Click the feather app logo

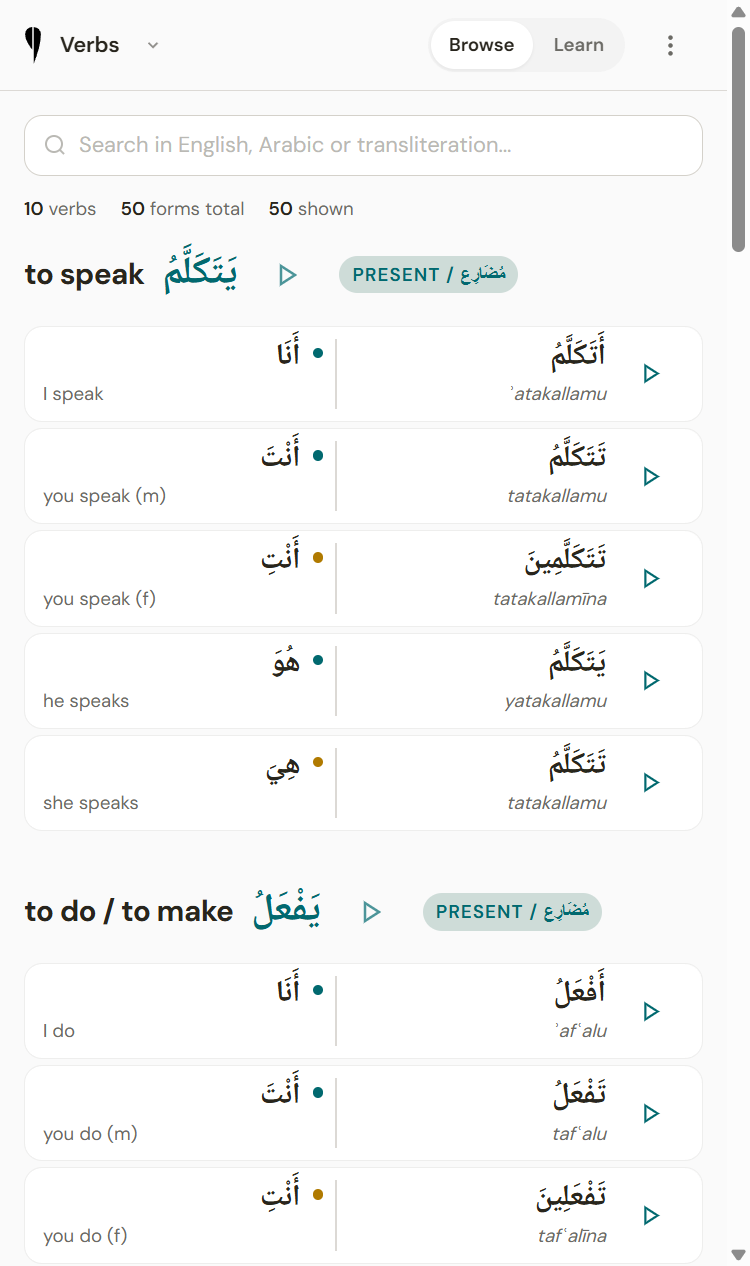tap(34, 45)
